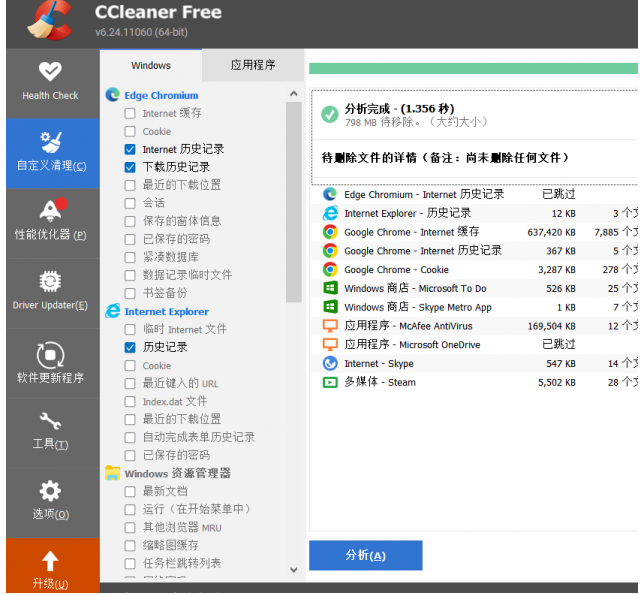This screenshot has height=595, width=640.
Task: Enable 缩略图缓存 checkbox
Action: point(130,546)
